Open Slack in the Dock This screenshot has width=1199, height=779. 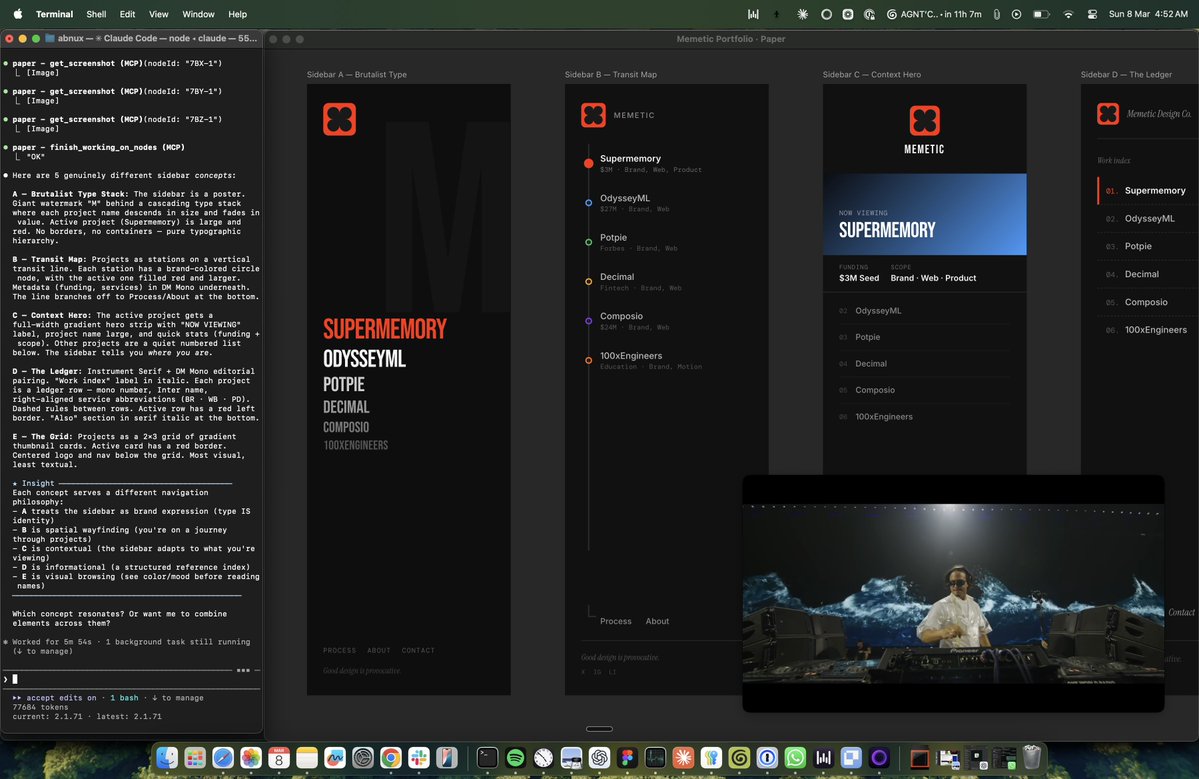[x=419, y=758]
